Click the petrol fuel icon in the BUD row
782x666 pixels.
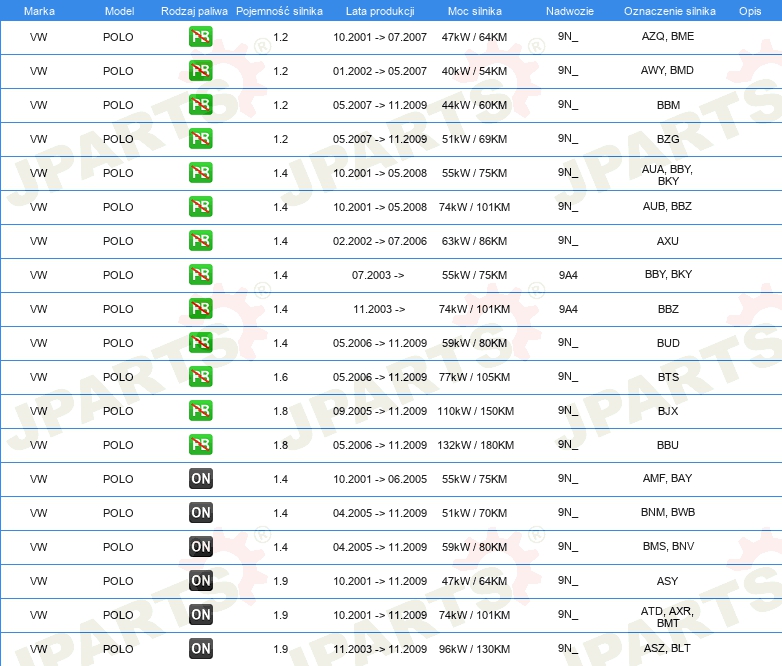pyautogui.click(x=200, y=343)
